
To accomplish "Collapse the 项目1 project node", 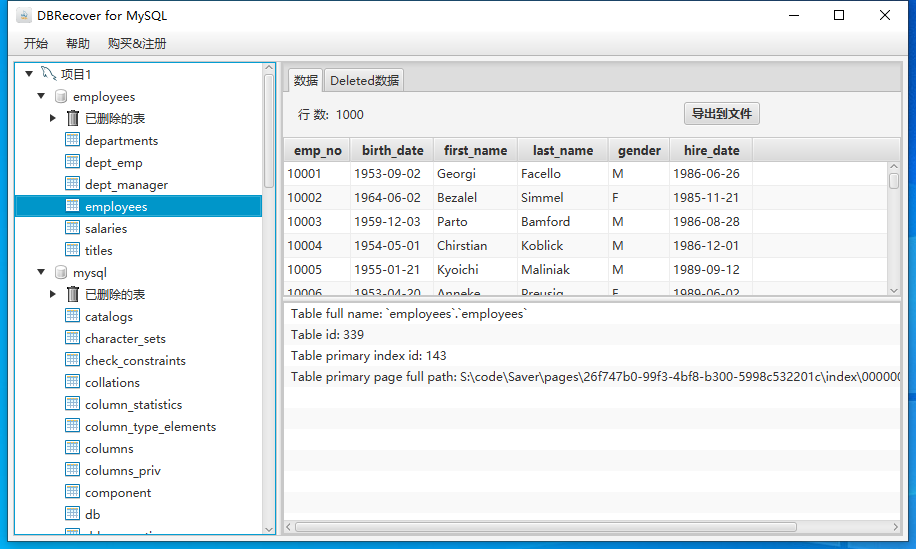I will pos(29,74).
